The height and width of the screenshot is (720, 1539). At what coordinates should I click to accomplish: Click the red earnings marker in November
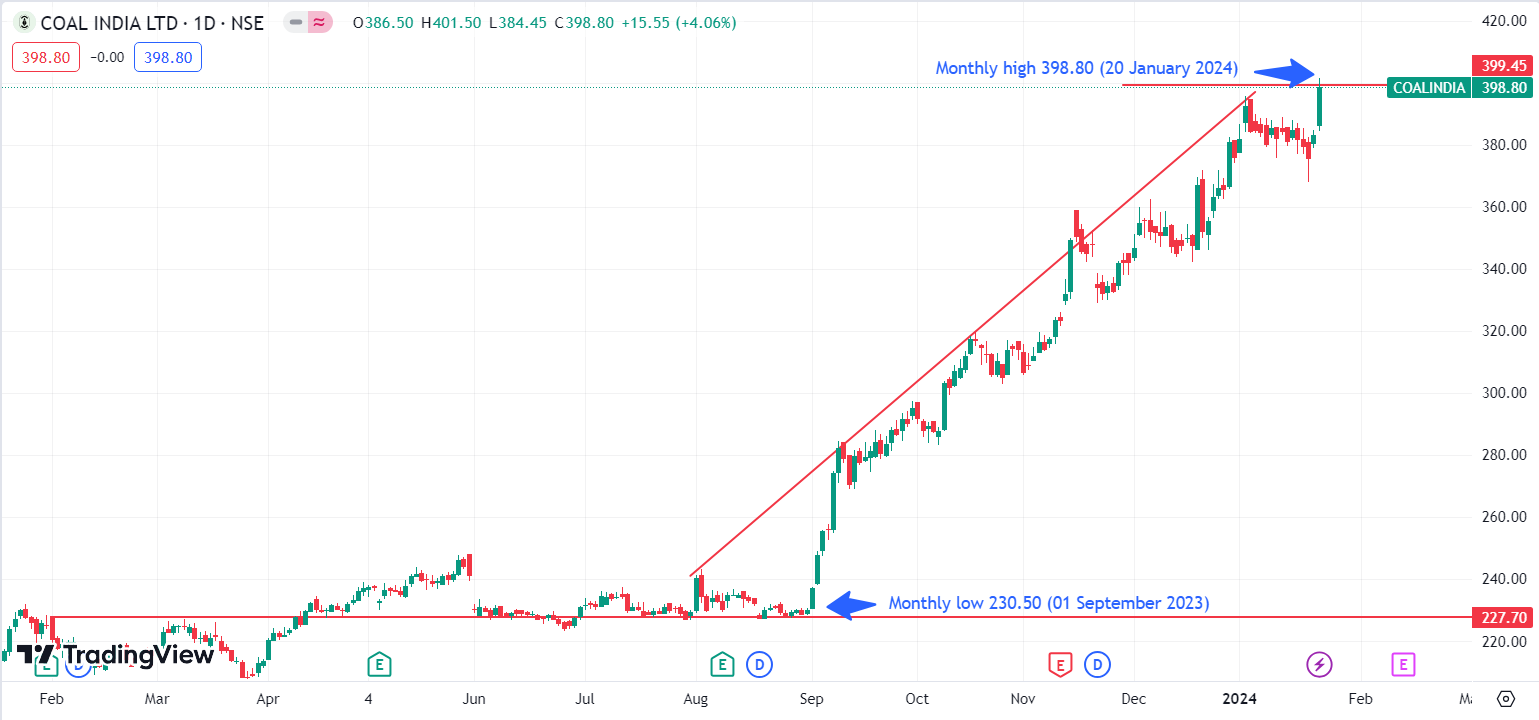pos(1059,663)
